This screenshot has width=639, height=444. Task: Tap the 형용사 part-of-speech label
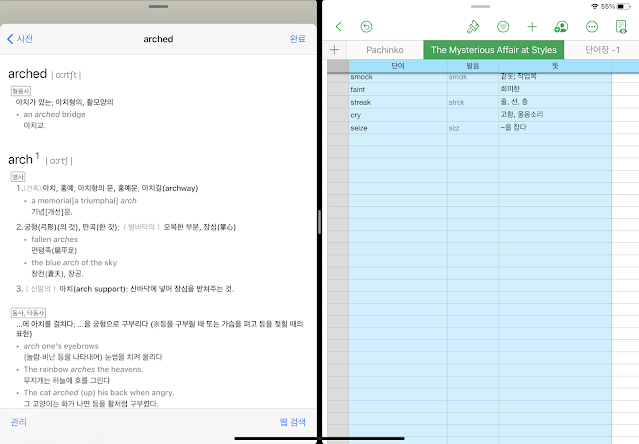(20, 91)
